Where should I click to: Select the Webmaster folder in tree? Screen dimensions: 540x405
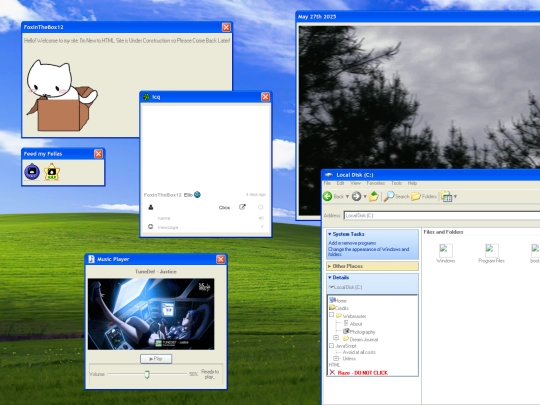(351, 316)
